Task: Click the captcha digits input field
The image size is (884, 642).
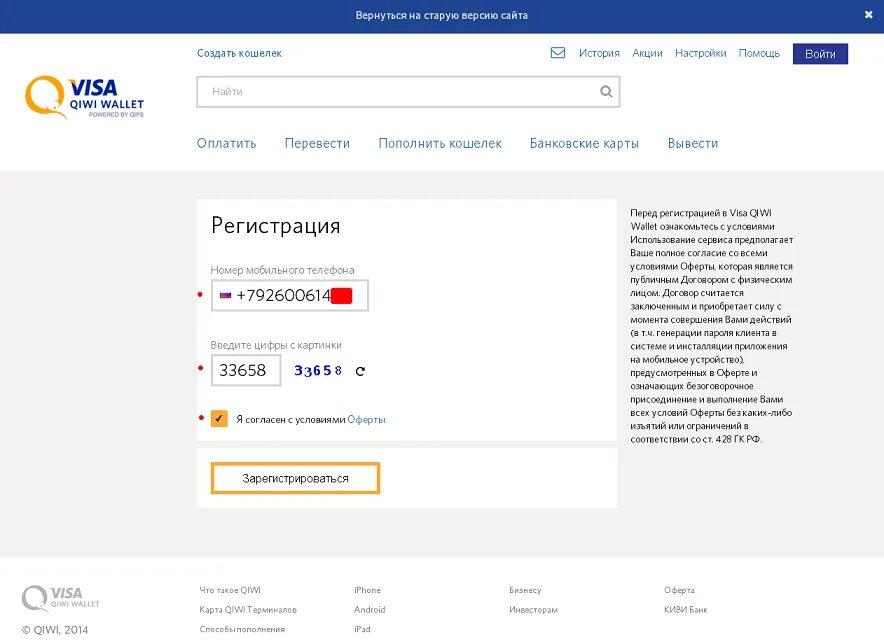Action: [x=246, y=370]
